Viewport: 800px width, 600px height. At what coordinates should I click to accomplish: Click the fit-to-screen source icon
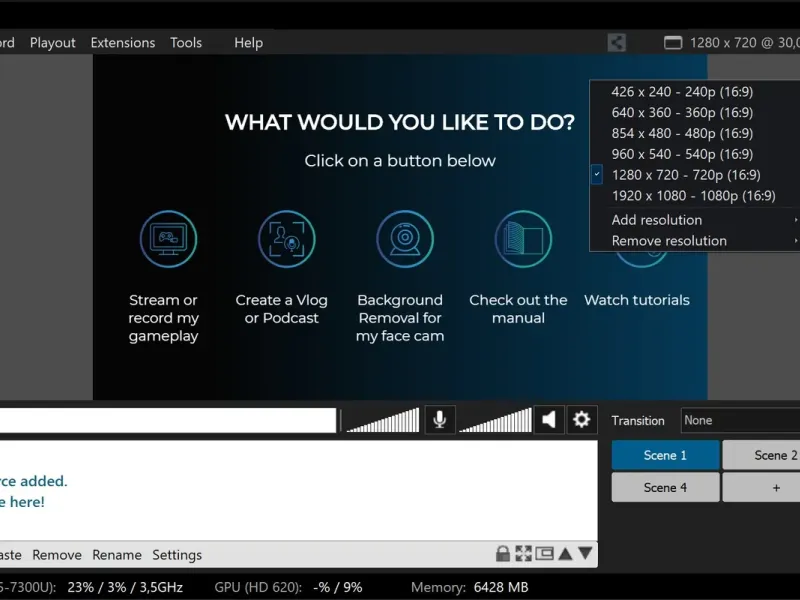pos(523,554)
